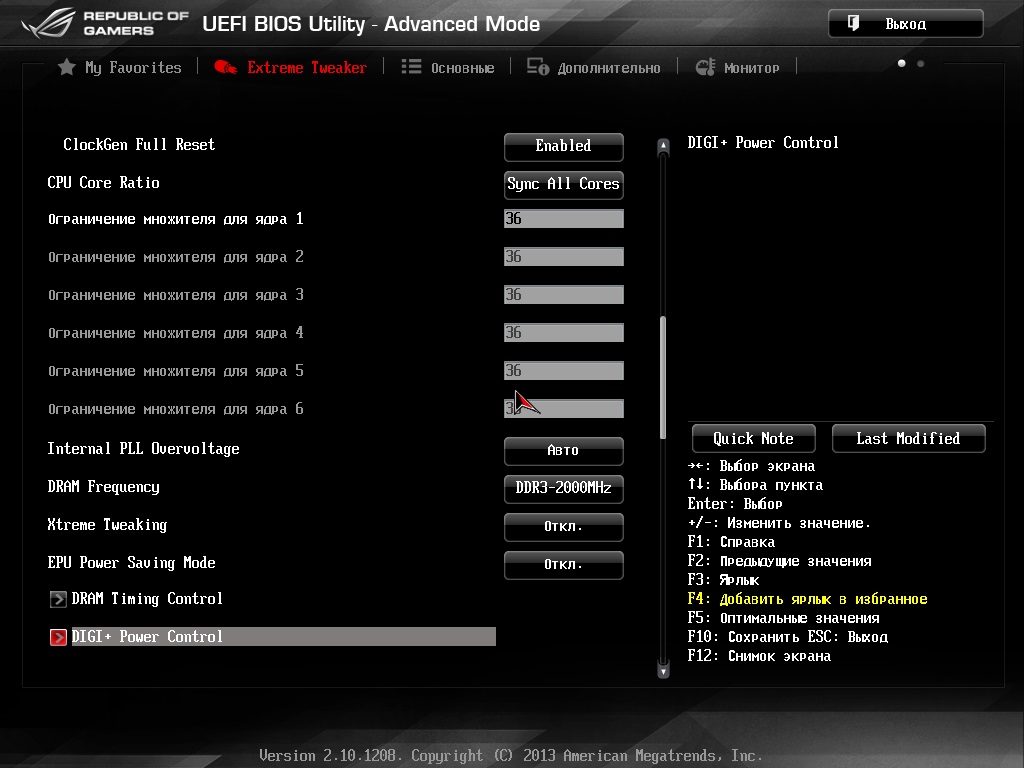Click the ROG logo in the header

pos(48,24)
